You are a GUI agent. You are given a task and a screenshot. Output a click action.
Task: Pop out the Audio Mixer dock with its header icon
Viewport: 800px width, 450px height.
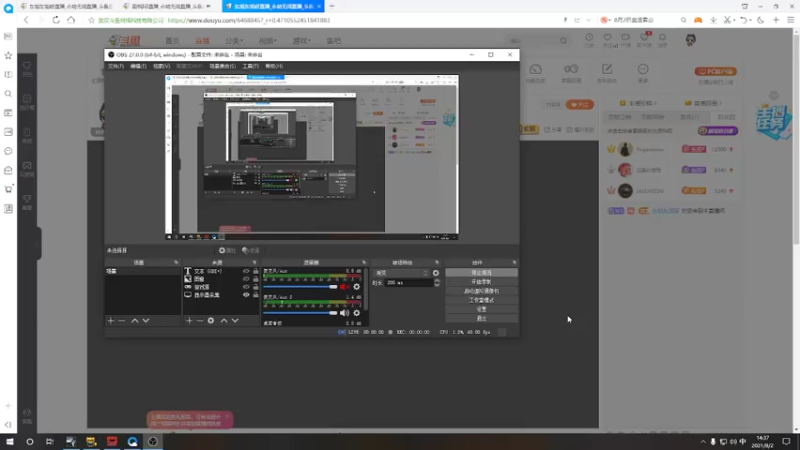point(364,263)
